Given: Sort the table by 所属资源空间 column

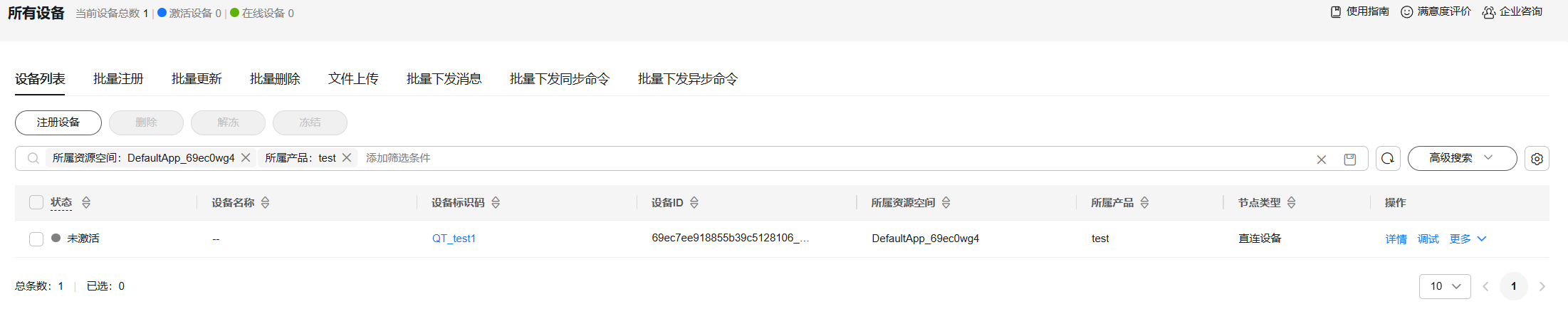Looking at the screenshot, I should 946,203.
